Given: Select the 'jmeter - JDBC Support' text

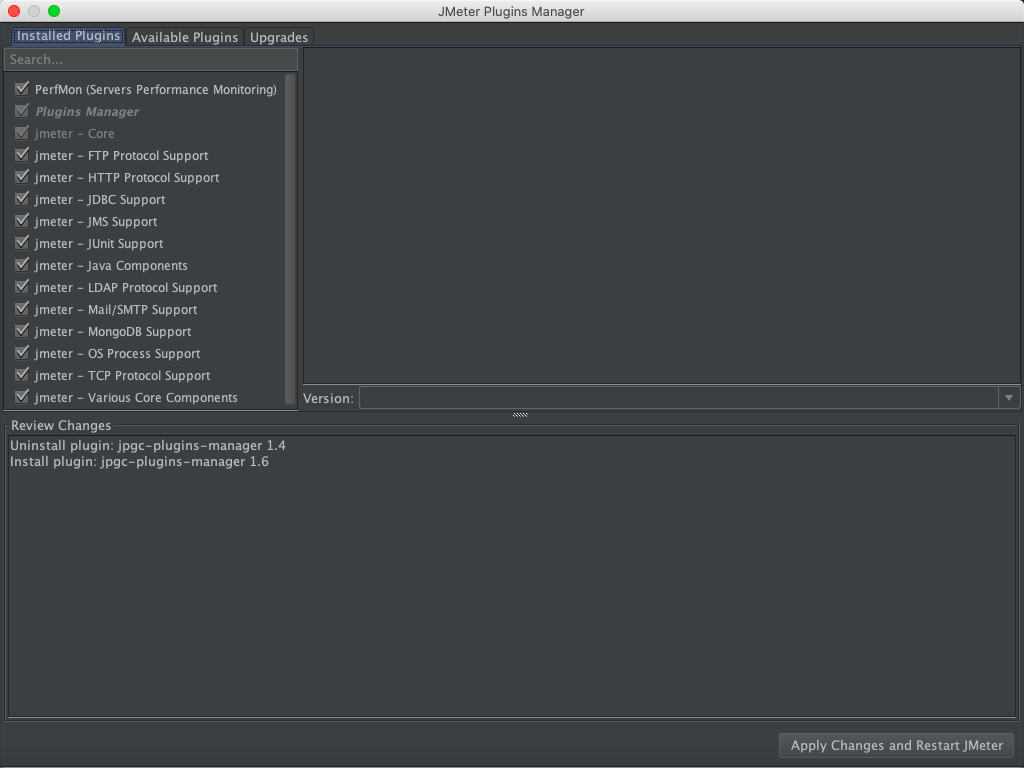Looking at the screenshot, I should tap(100, 200).
